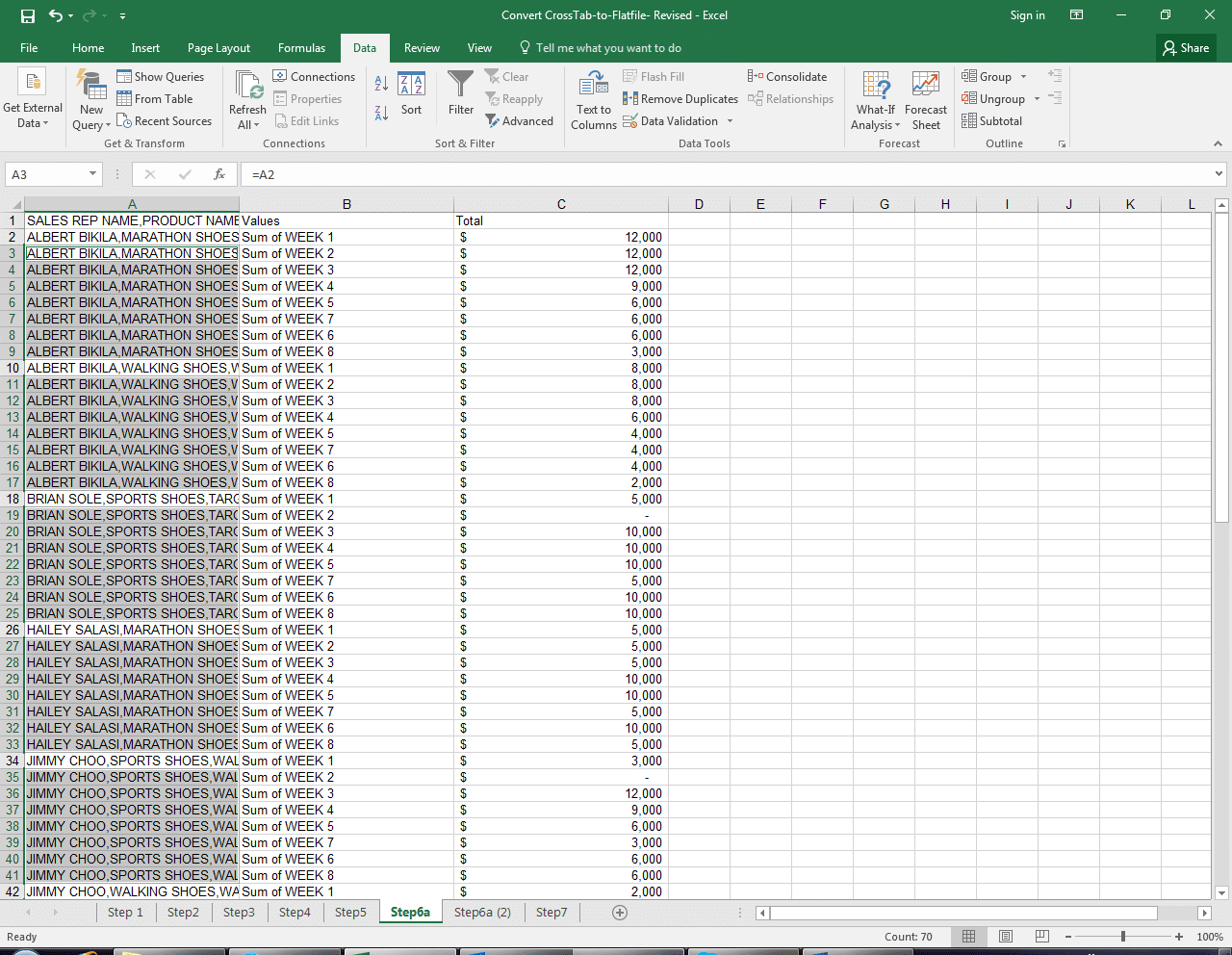The image size is (1232, 955).
Task: Click the Select All corner button
Action: (x=13, y=204)
